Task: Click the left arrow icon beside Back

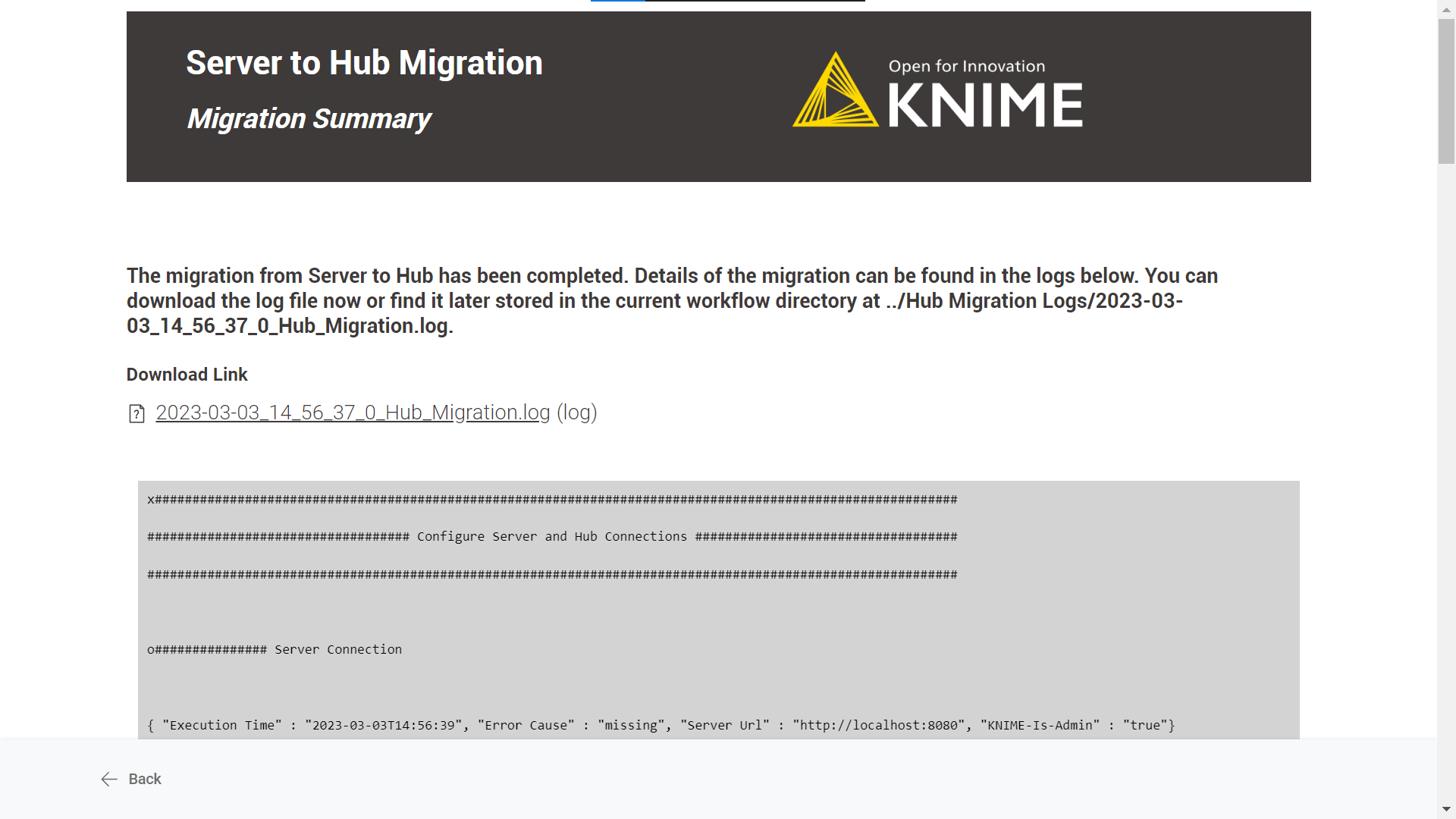Action: pos(109,779)
